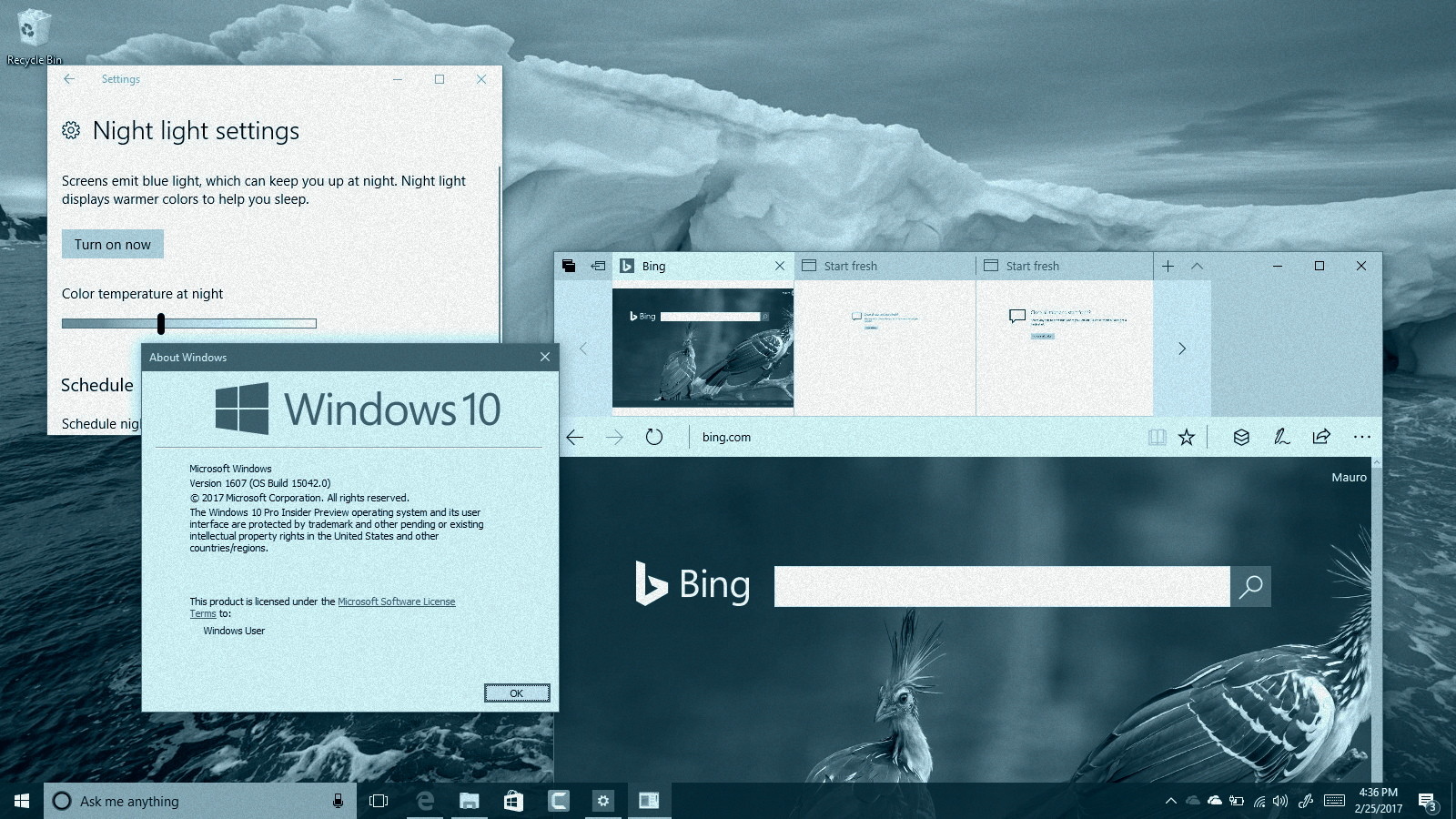Open the Store from the taskbar

513,801
